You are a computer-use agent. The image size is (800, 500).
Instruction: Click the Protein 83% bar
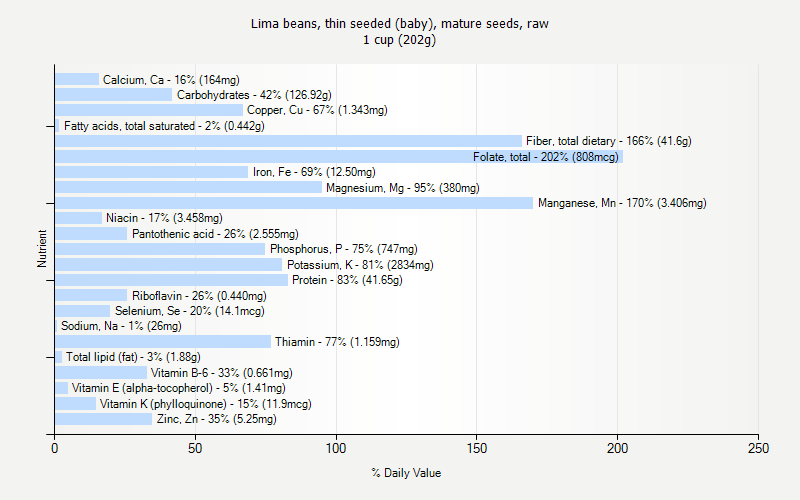[x=171, y=280]
